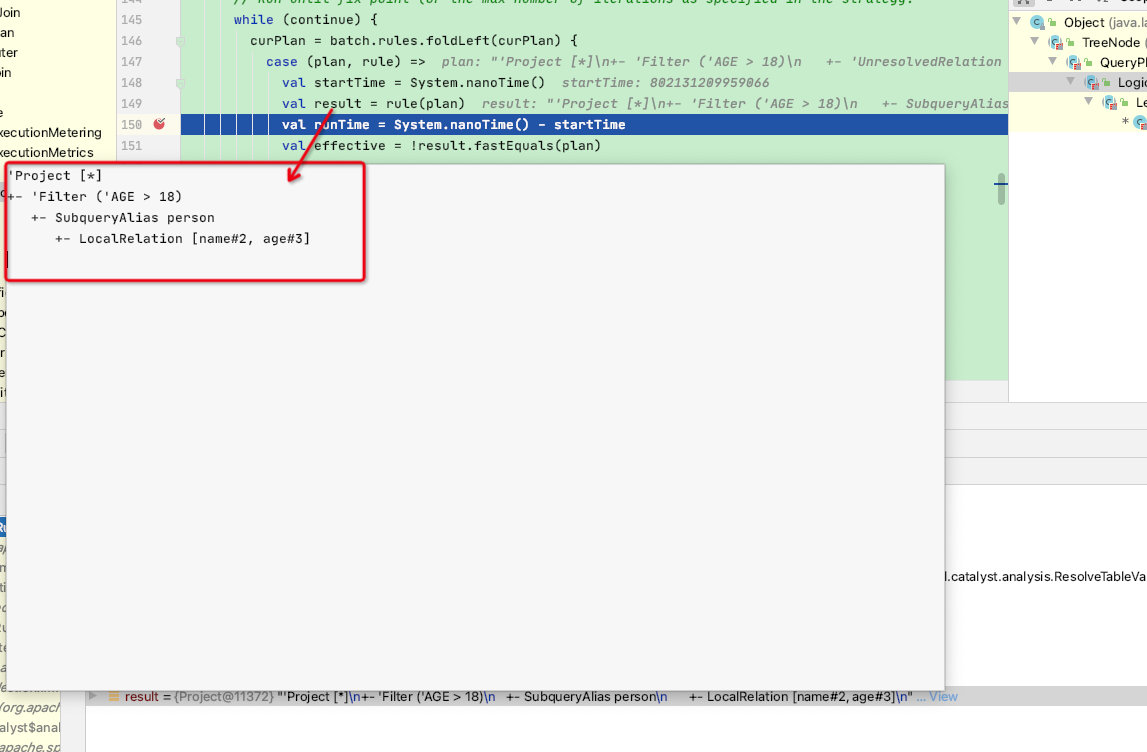
Task: Click the green public-visibility lock beside Logic
Action: coord(1106,83)
